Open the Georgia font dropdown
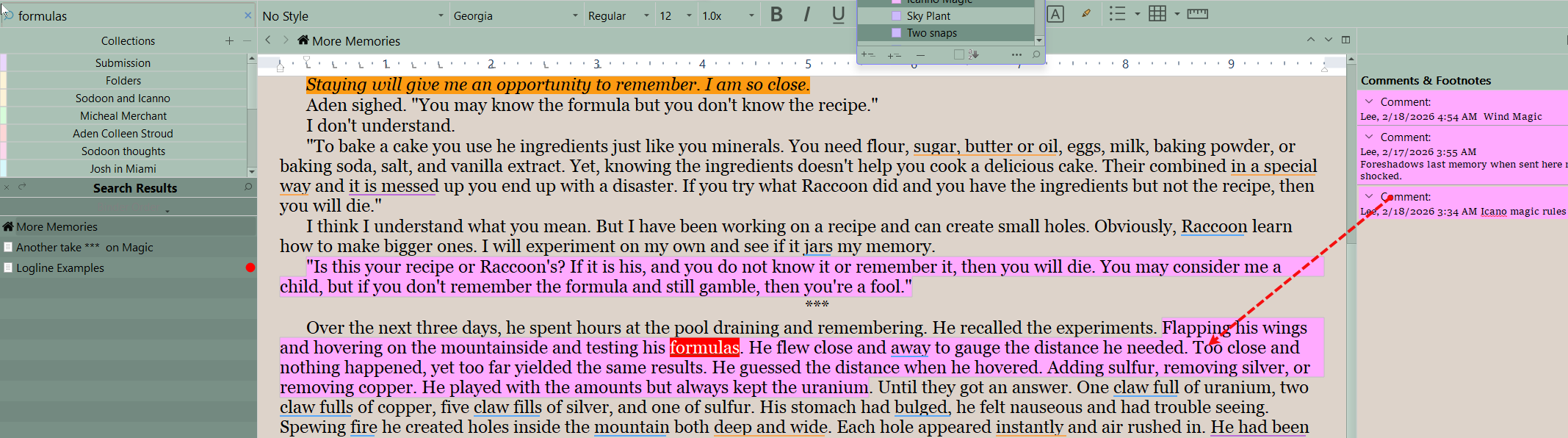 pyautogui.click(x=515, y=15)
